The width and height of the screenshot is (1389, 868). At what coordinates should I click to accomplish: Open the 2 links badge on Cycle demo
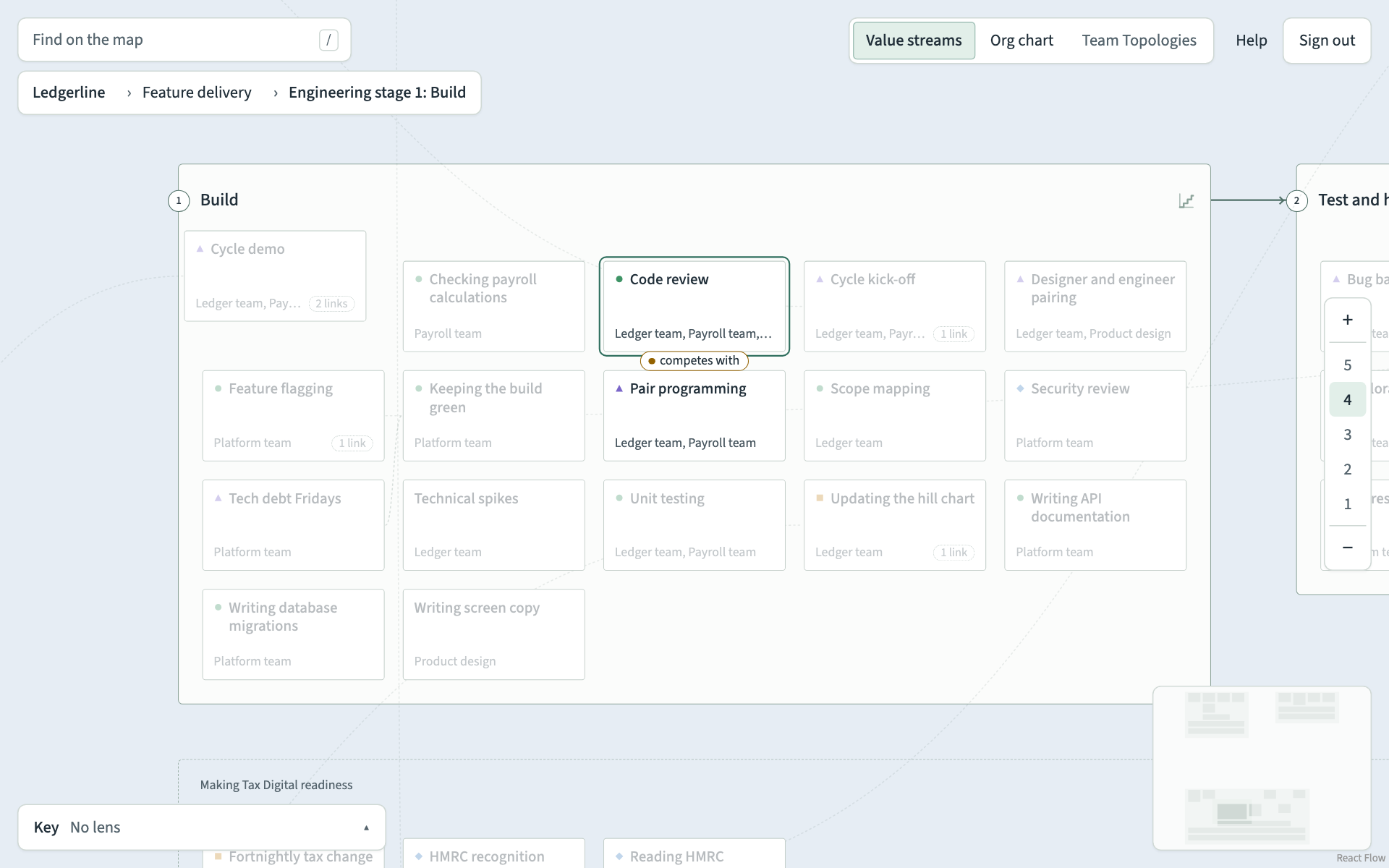(331, 304)
